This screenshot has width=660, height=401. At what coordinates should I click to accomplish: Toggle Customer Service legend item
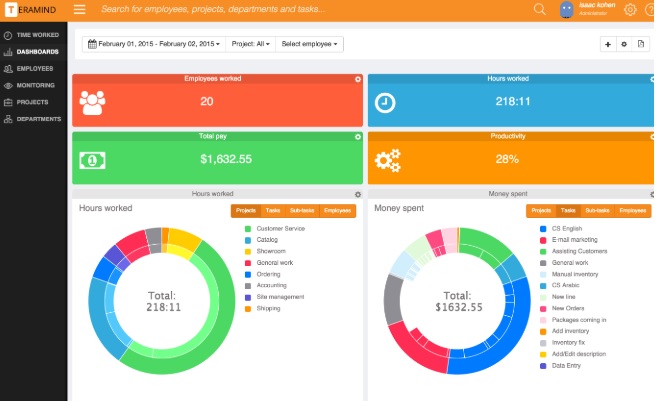pos(278,229)
